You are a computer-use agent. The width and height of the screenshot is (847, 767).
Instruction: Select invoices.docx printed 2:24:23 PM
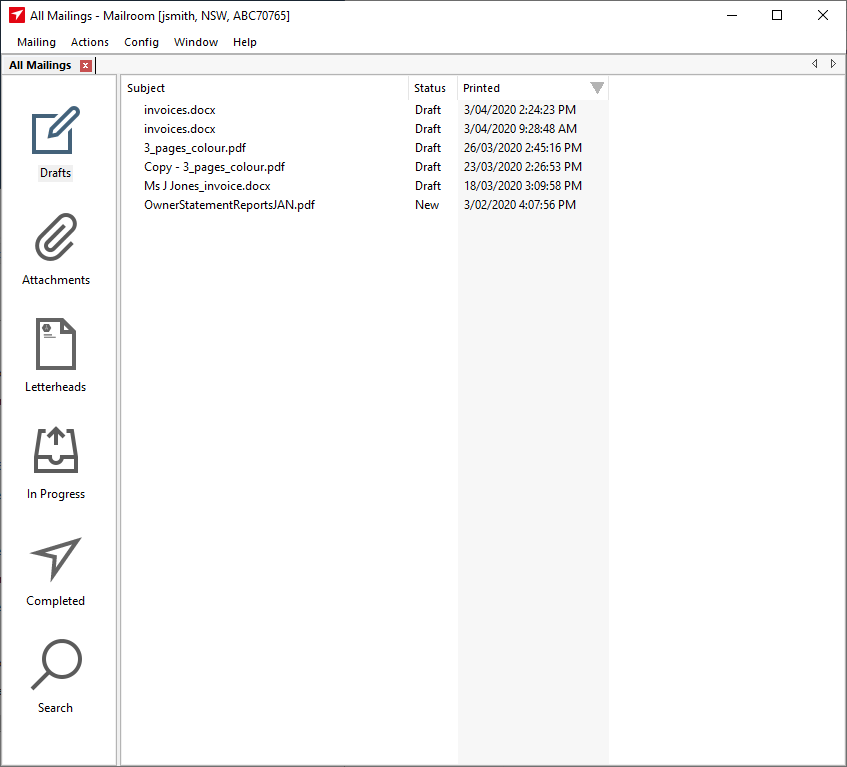[365, 110]
